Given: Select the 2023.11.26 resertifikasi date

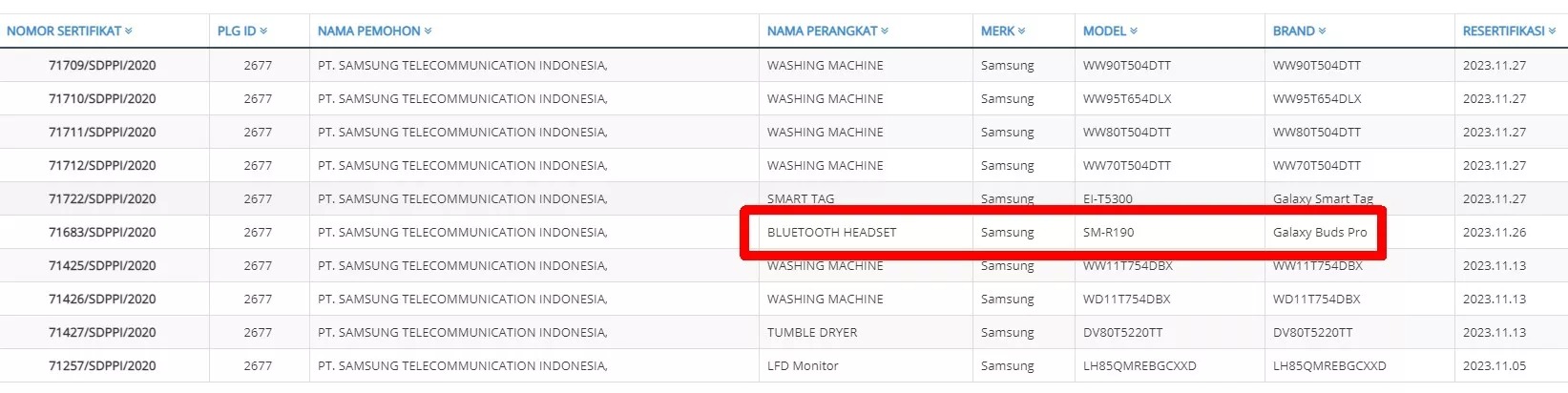Looking at the screenshot, I should click(x=1495, y=232).
